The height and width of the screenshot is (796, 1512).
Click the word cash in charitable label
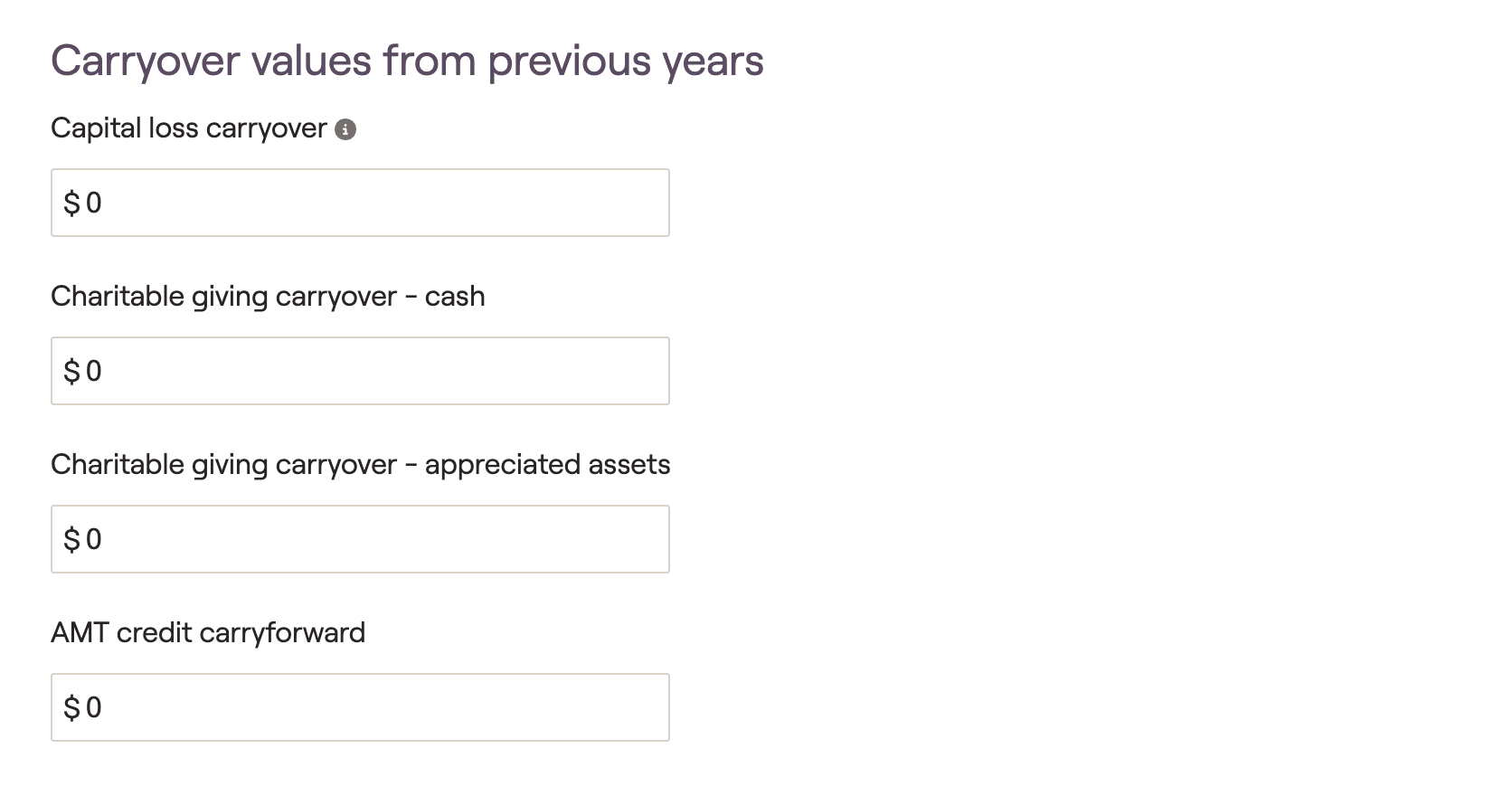click(455, 297)
